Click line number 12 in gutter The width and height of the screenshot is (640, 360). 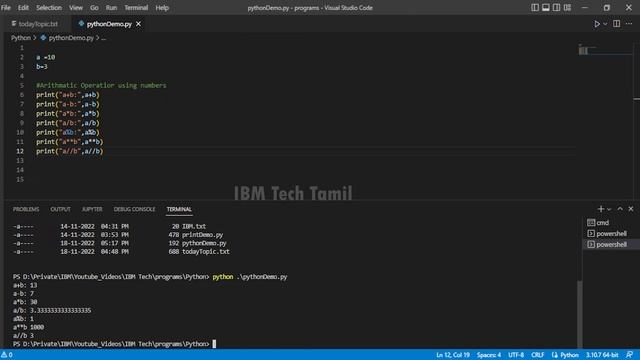[x=20, y=151]
